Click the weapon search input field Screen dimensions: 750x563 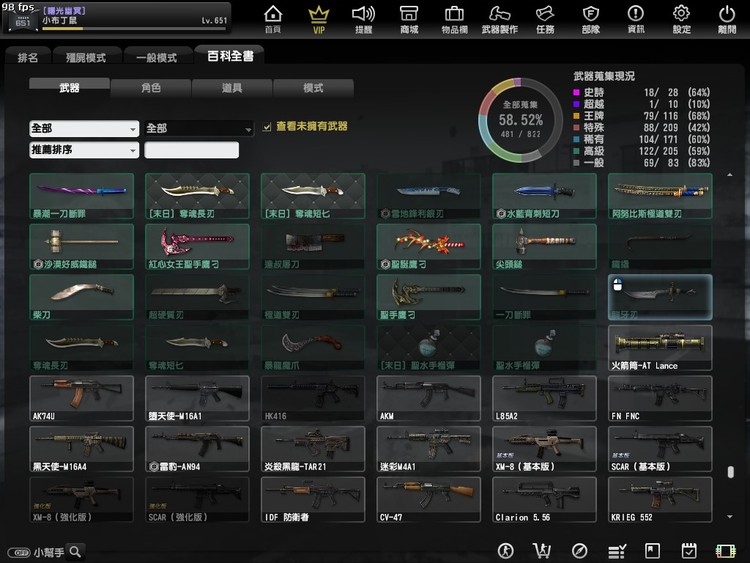pyautogui.click(x=191, y=150)
